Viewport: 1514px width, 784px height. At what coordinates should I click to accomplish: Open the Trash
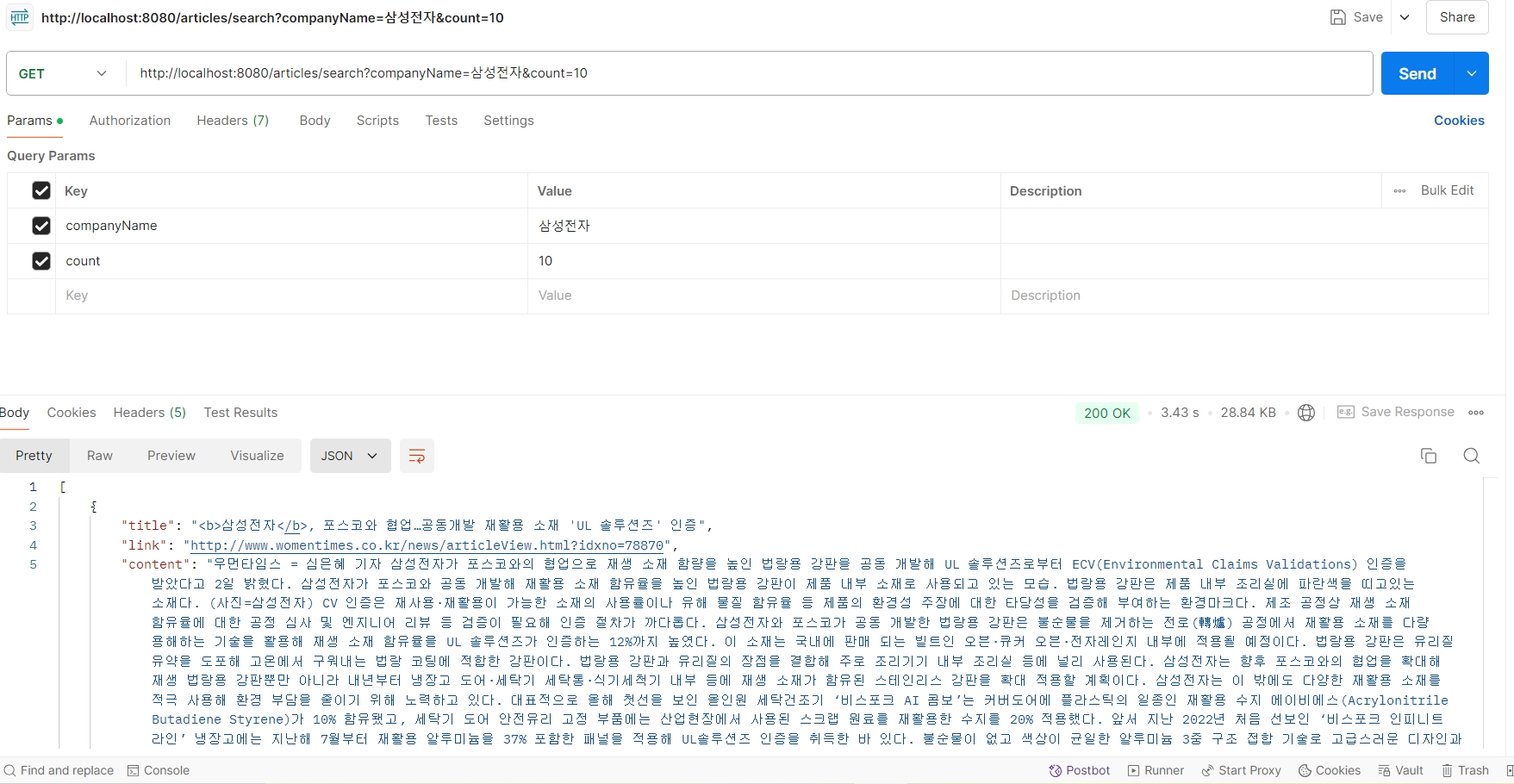pos(1465,770)
